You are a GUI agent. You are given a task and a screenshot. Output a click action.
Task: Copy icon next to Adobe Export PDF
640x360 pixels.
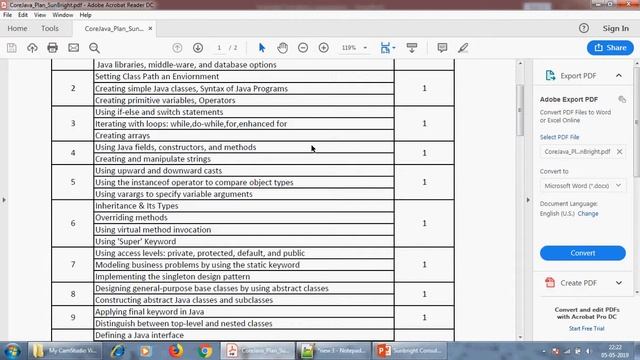click(x=622, y=99)
